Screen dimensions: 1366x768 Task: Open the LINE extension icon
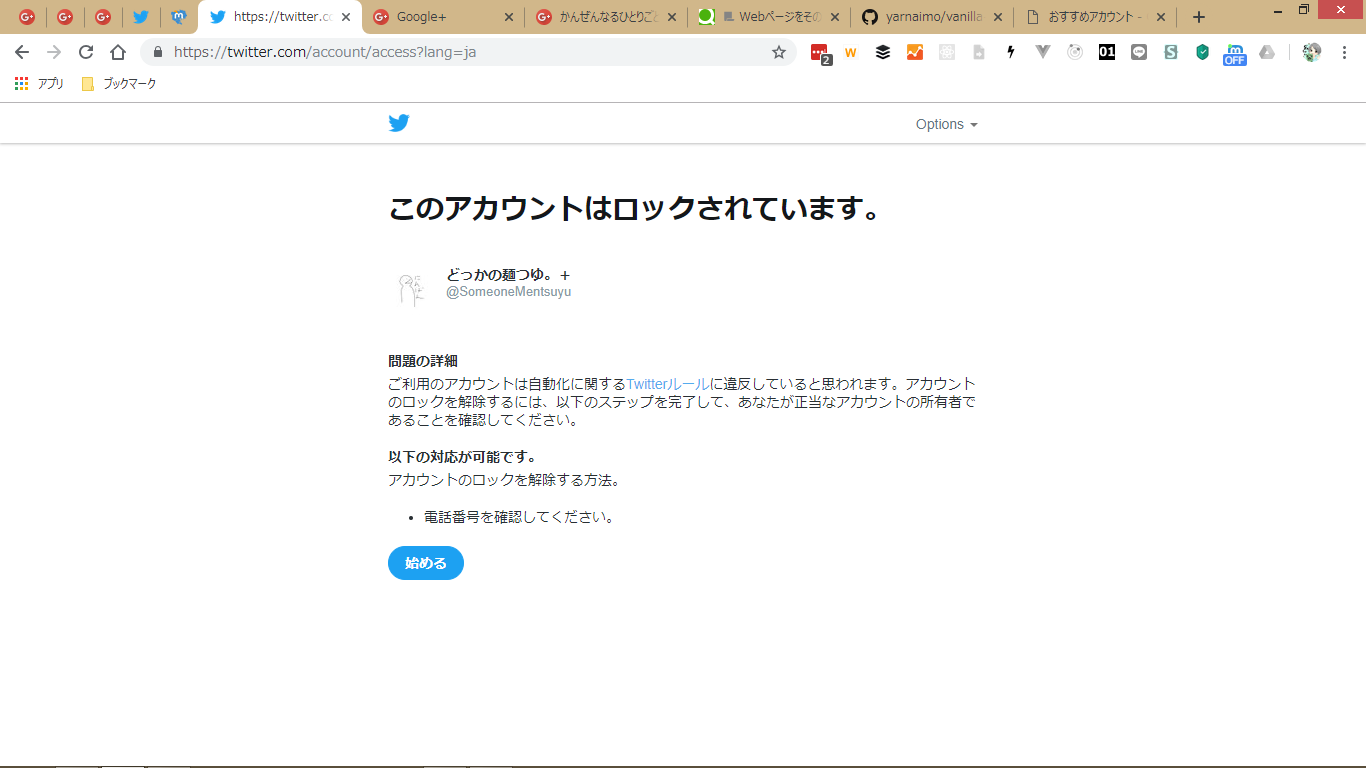[1139, 52]
